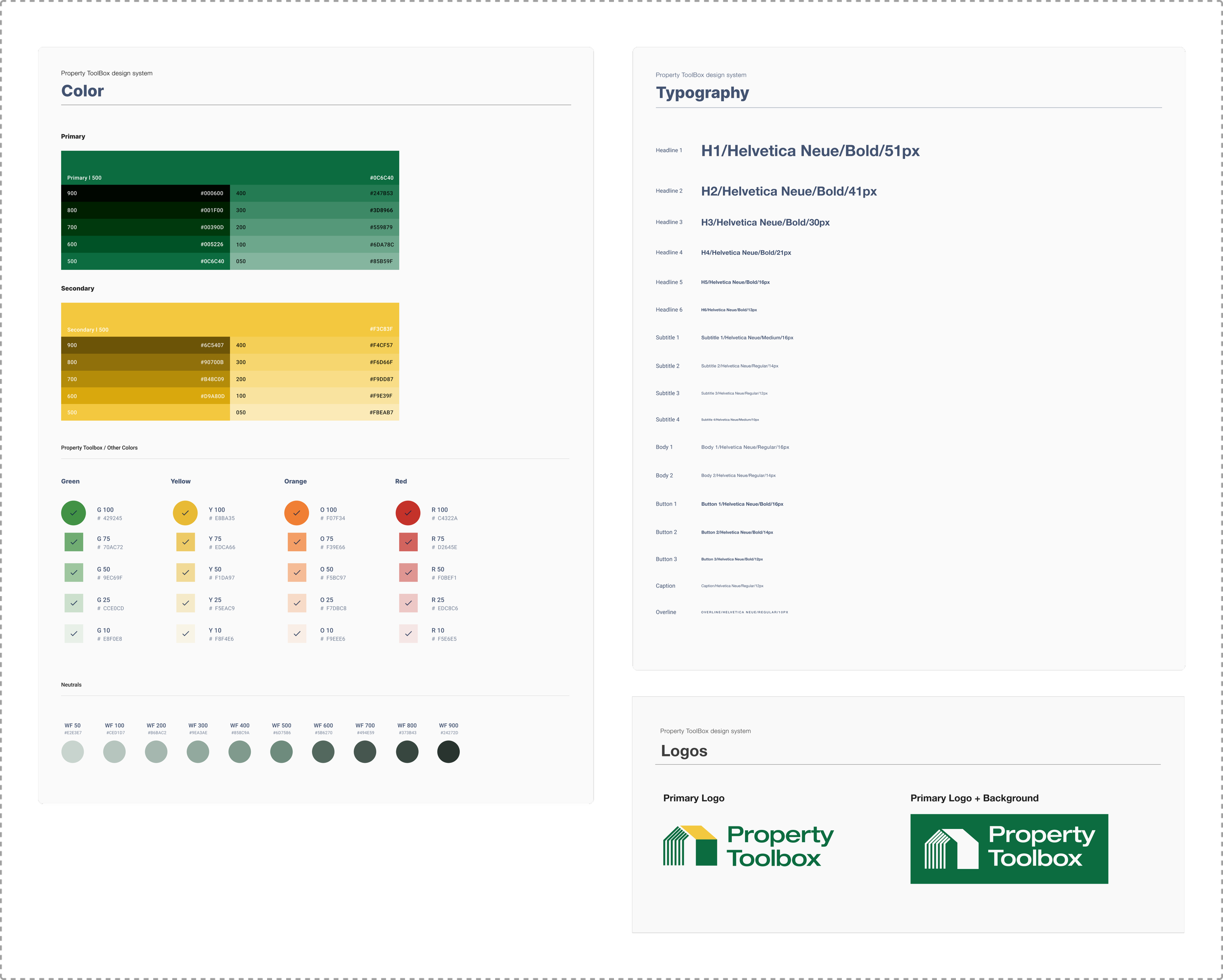Click the Primary 900 #000600 color row
This screenshot has height=980, width=1223.
tap(145, 193)
